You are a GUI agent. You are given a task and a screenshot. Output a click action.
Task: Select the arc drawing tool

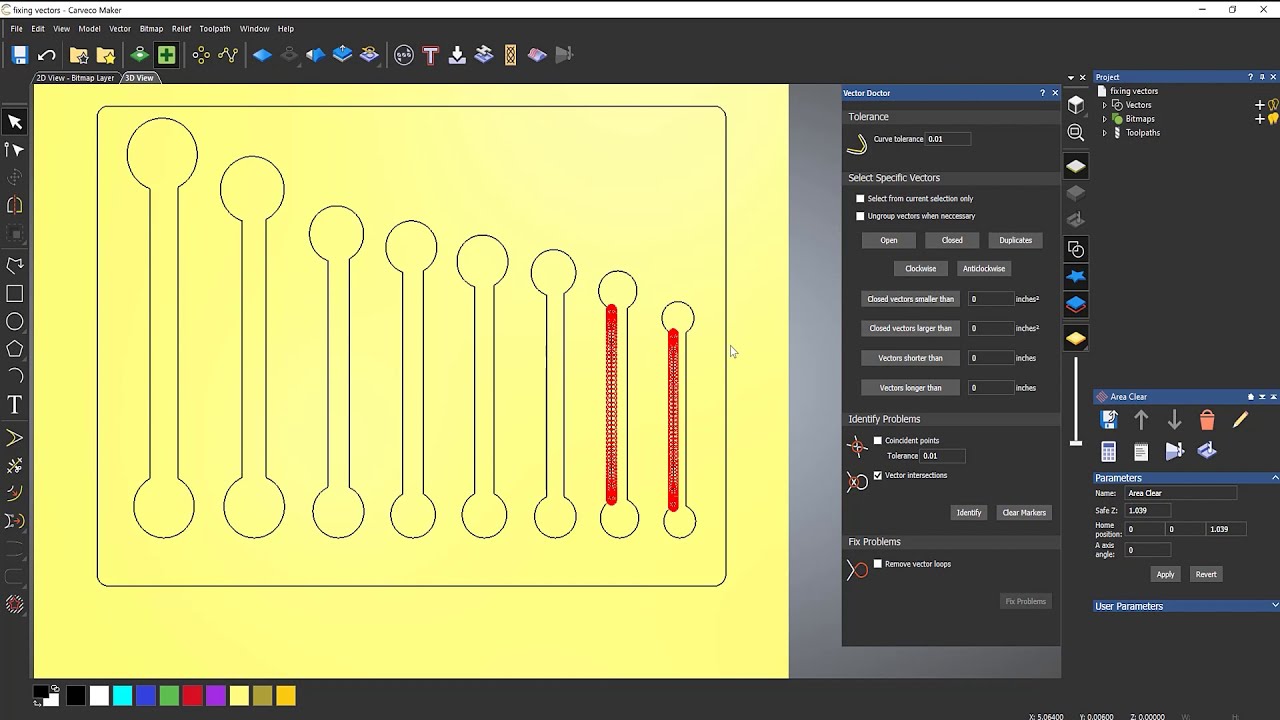pyautogui.click(x=15, y=376)
